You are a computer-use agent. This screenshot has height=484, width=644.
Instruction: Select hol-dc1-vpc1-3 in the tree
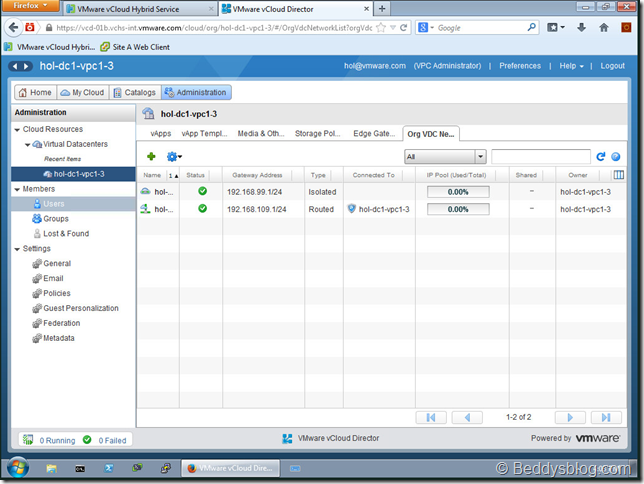point(73,174)
